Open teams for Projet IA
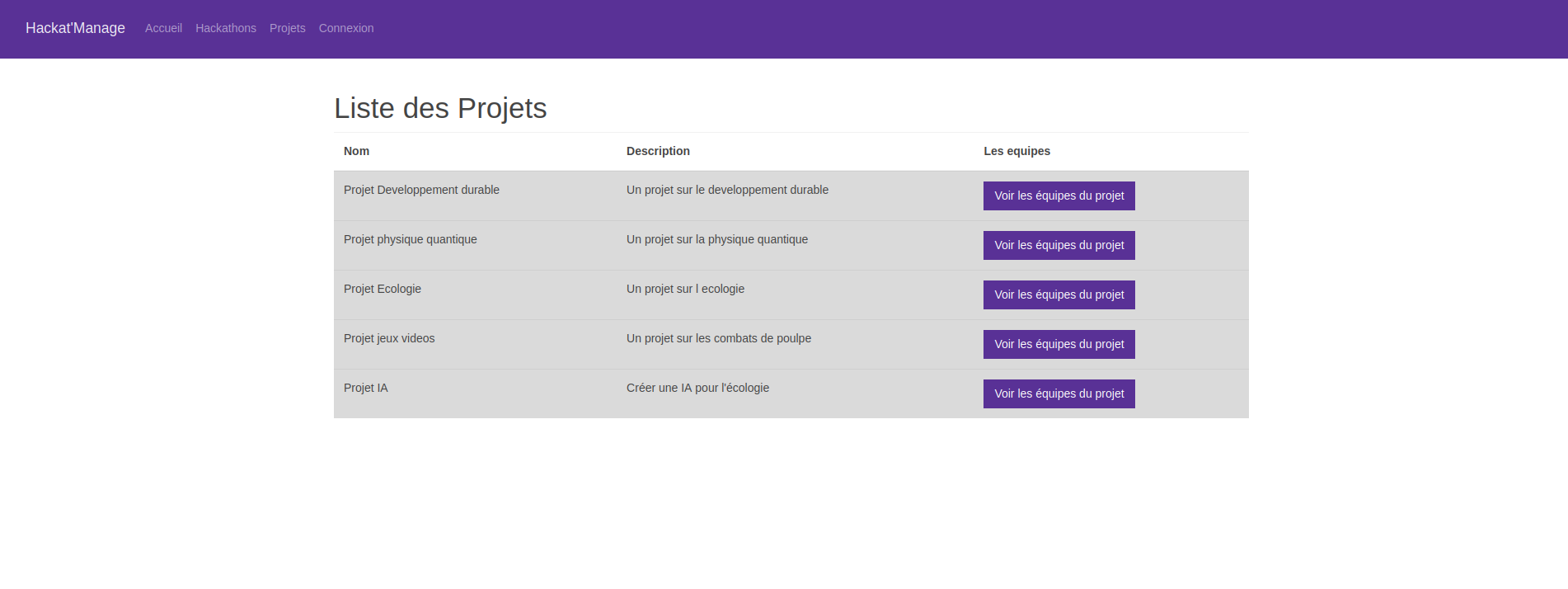Screen dimensions: 1568x589 click(x=1059, y=393)
